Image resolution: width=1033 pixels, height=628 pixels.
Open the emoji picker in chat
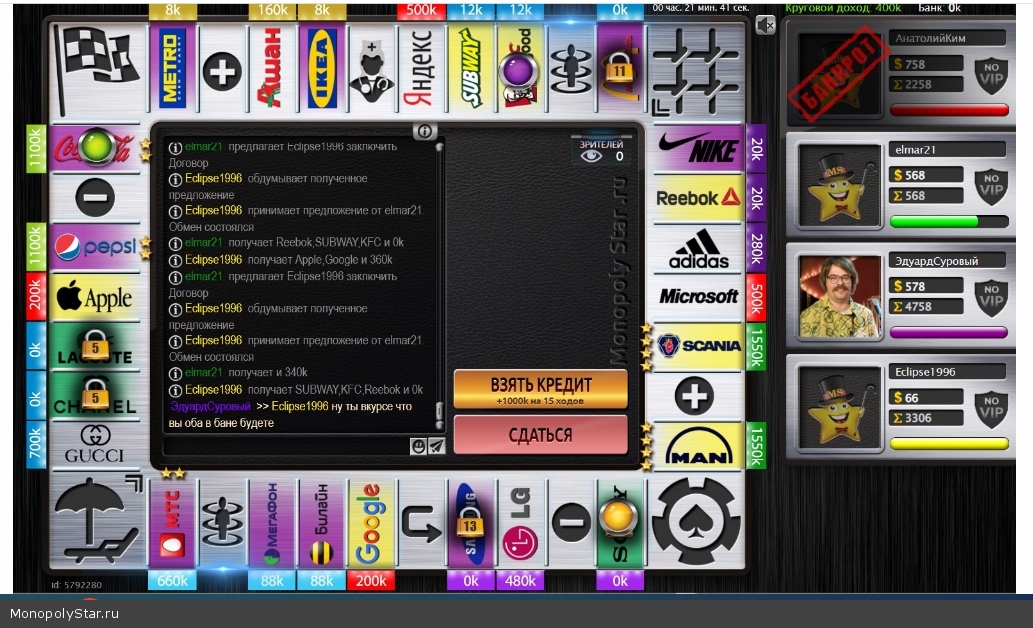point(418,446)
